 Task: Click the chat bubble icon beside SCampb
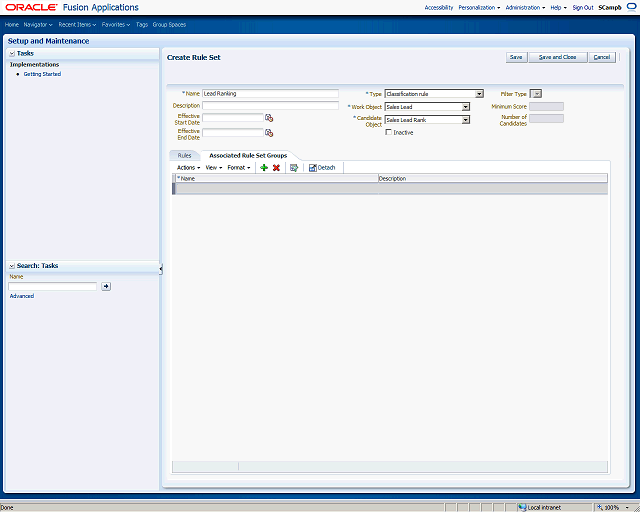point(631,7)
